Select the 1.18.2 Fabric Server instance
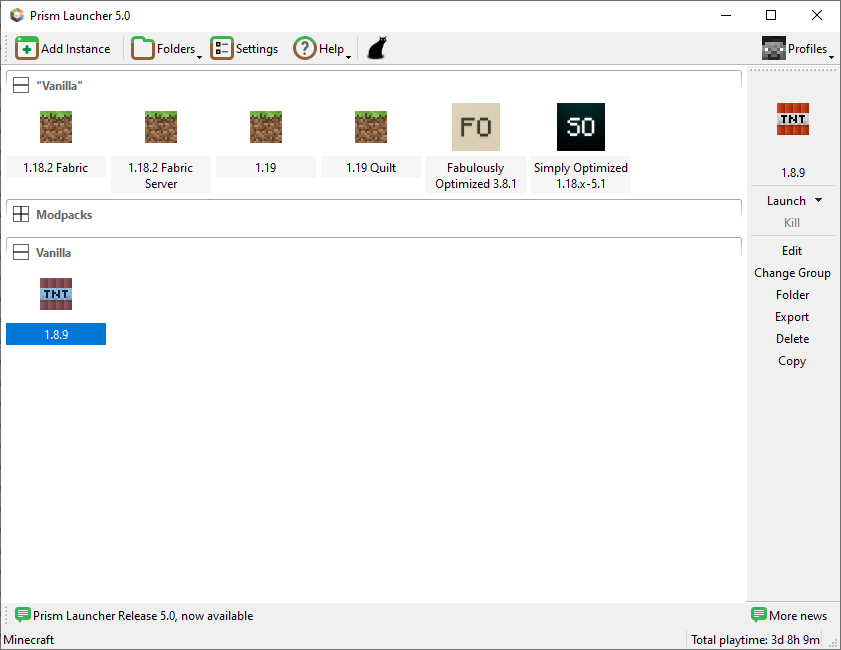Viewport: 841px width, 650px height. (160, 127)
